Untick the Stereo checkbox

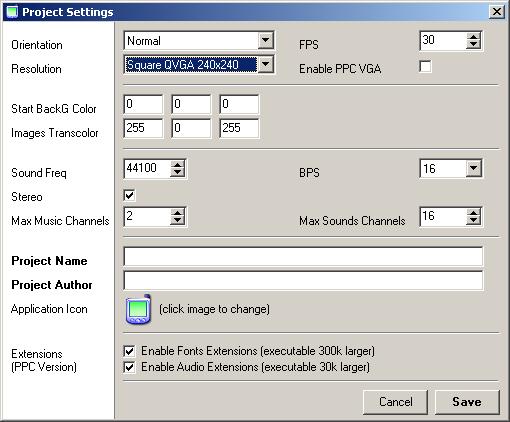click(129, 195)
